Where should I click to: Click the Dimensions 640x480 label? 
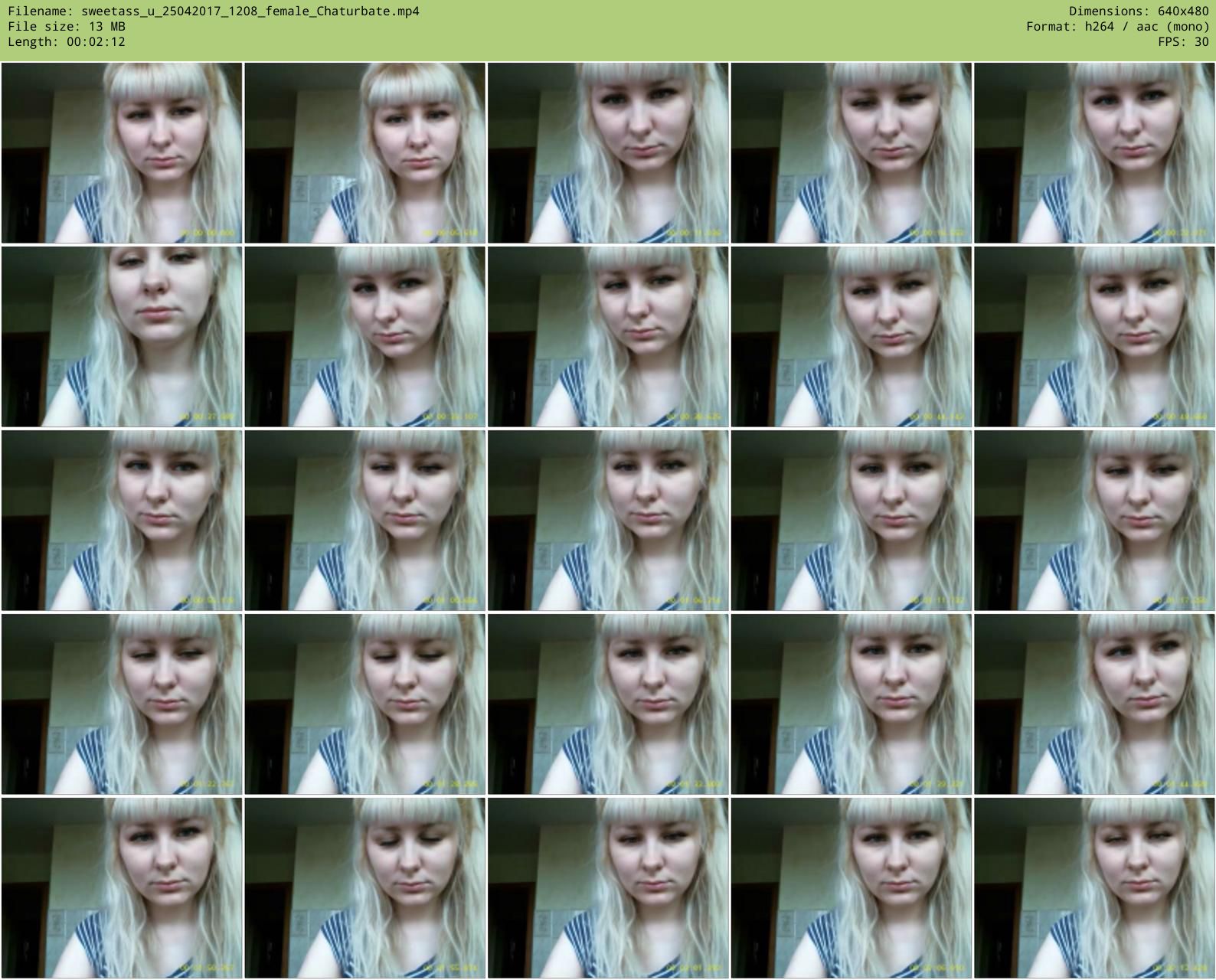coord(1139,11)
